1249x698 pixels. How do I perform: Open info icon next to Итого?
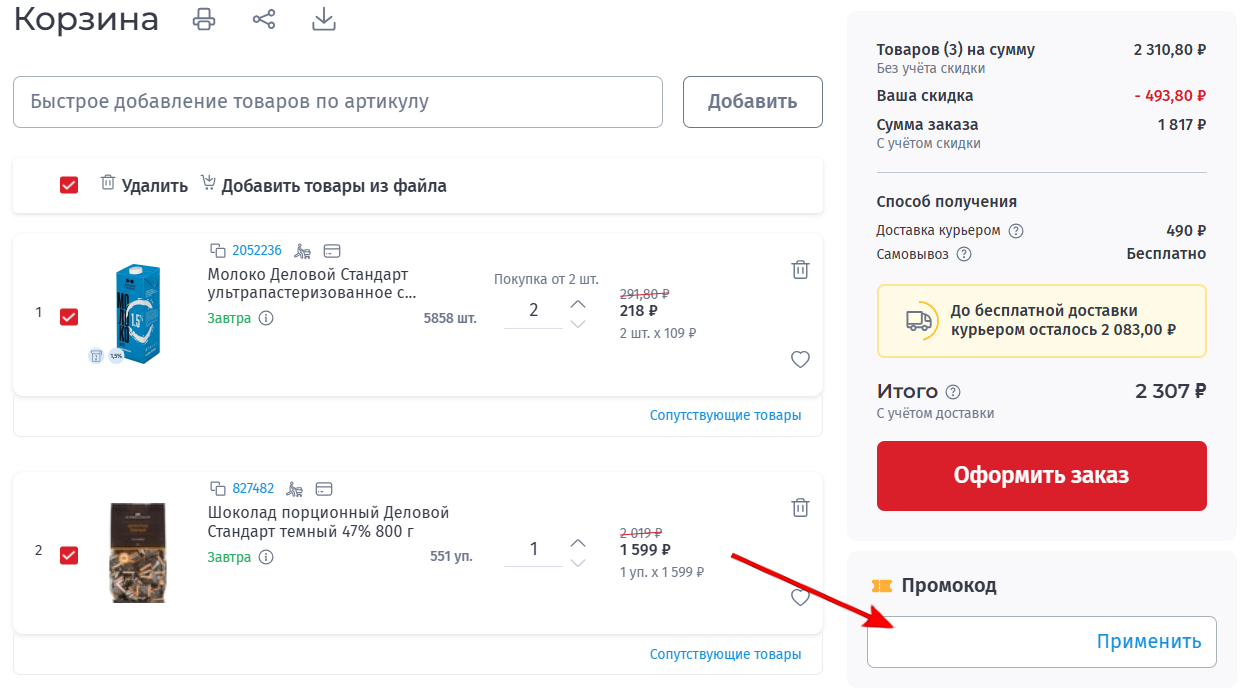(953, 392)
